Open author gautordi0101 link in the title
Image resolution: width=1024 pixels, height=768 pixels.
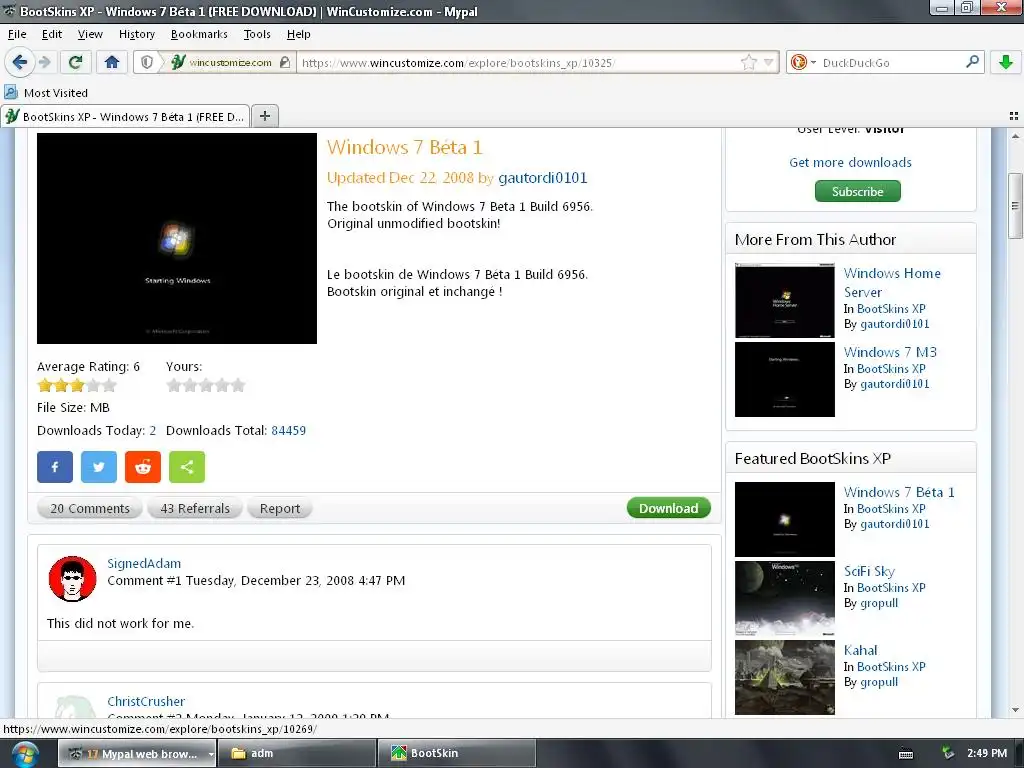coord(542,178)
